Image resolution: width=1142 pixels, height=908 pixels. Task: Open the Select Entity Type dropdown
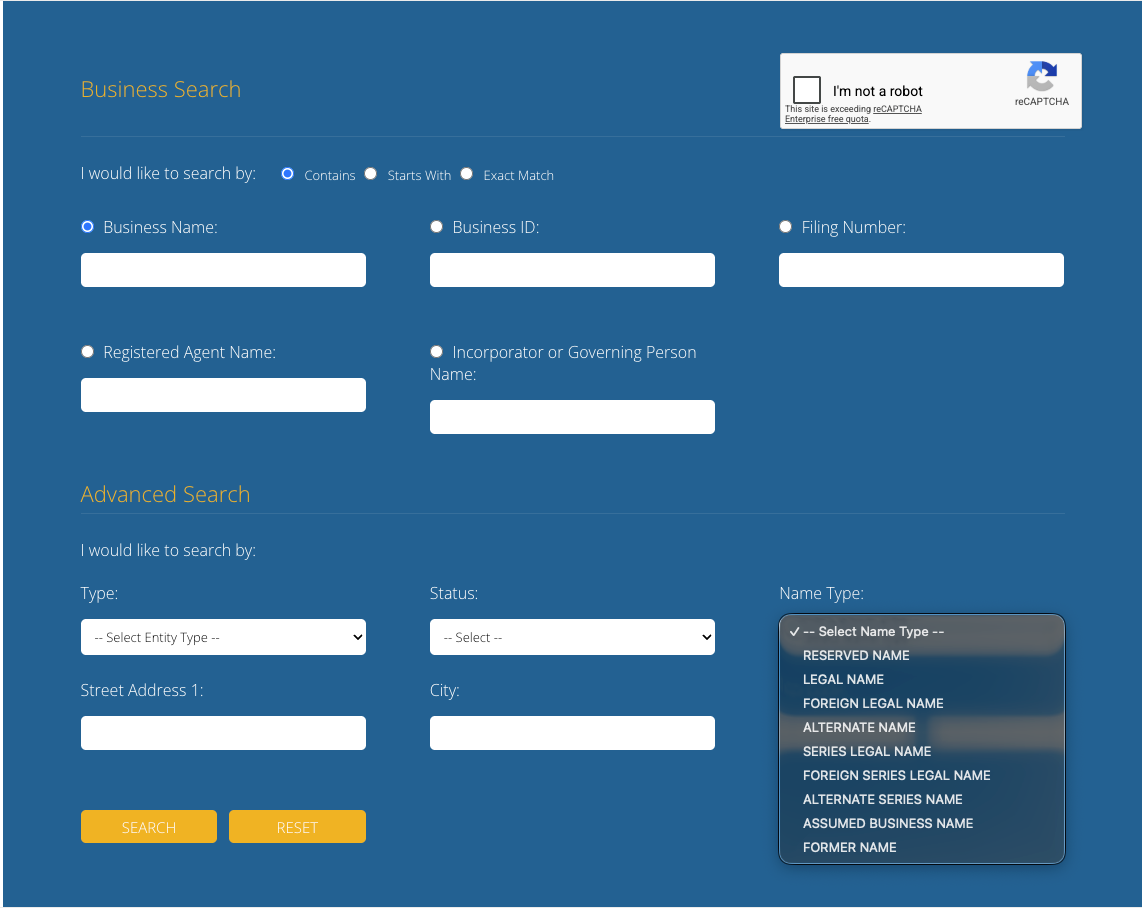click(x=223, y=637)
